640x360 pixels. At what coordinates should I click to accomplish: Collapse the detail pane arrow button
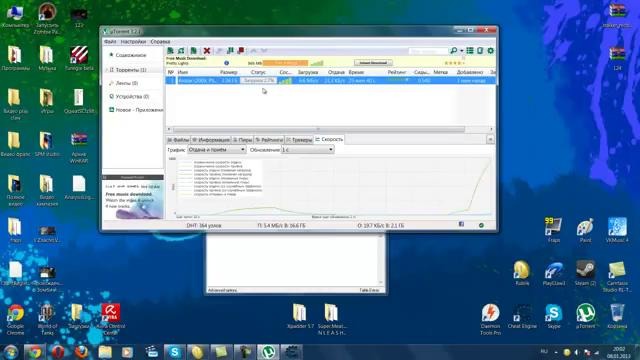(x=490, y=140)
